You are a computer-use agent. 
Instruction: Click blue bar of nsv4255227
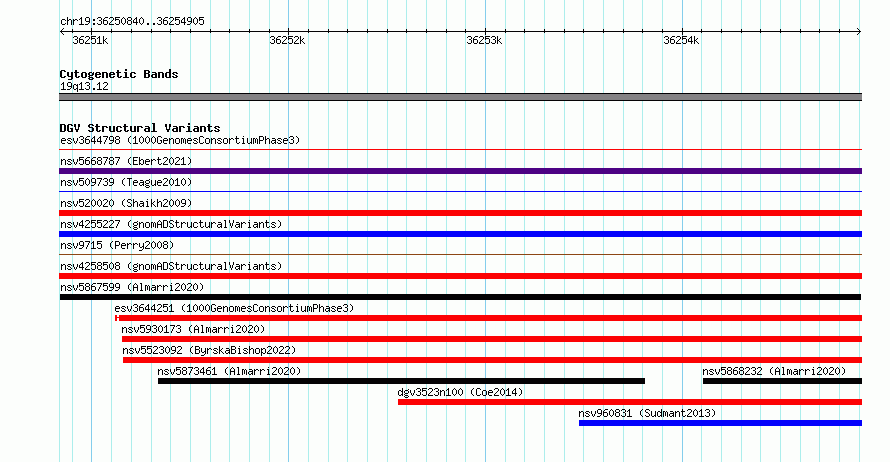(x=460, y=234)
